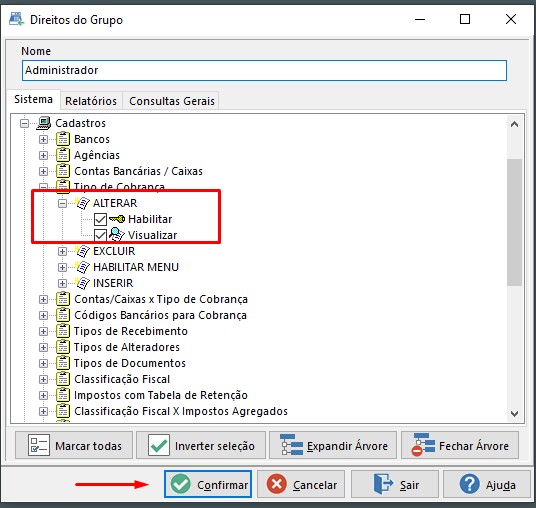Screen dimensions: 536x508
Task: Click the Direitos do Grupo window icon
Action: click(x=16, y=19)
